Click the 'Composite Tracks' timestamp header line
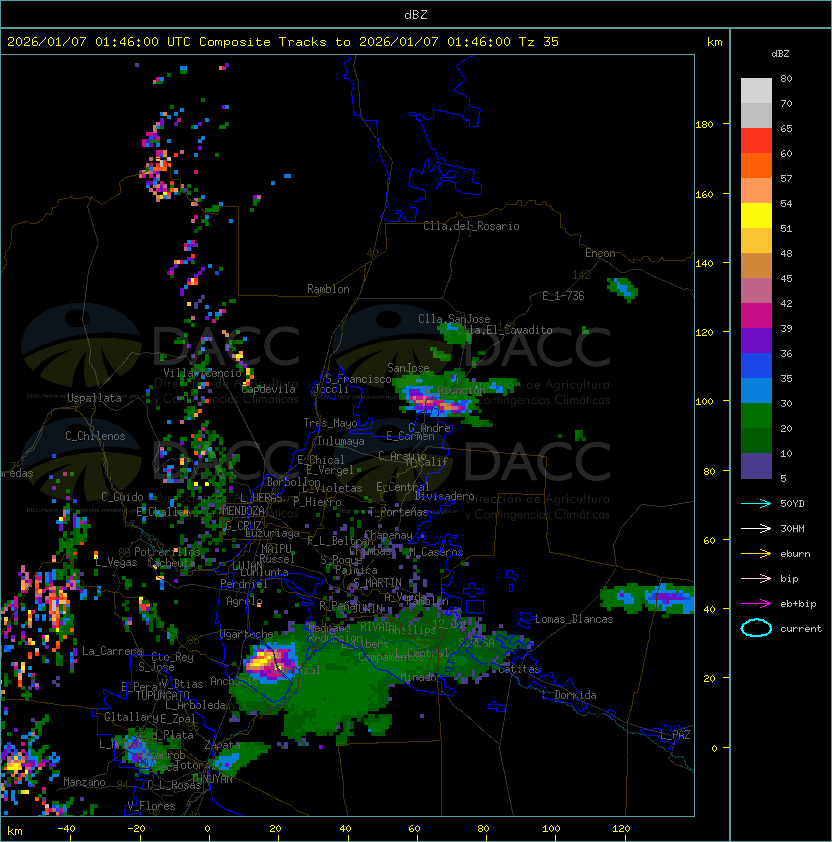The height and width of the screenshot is (842, 832). click(283, 42)
